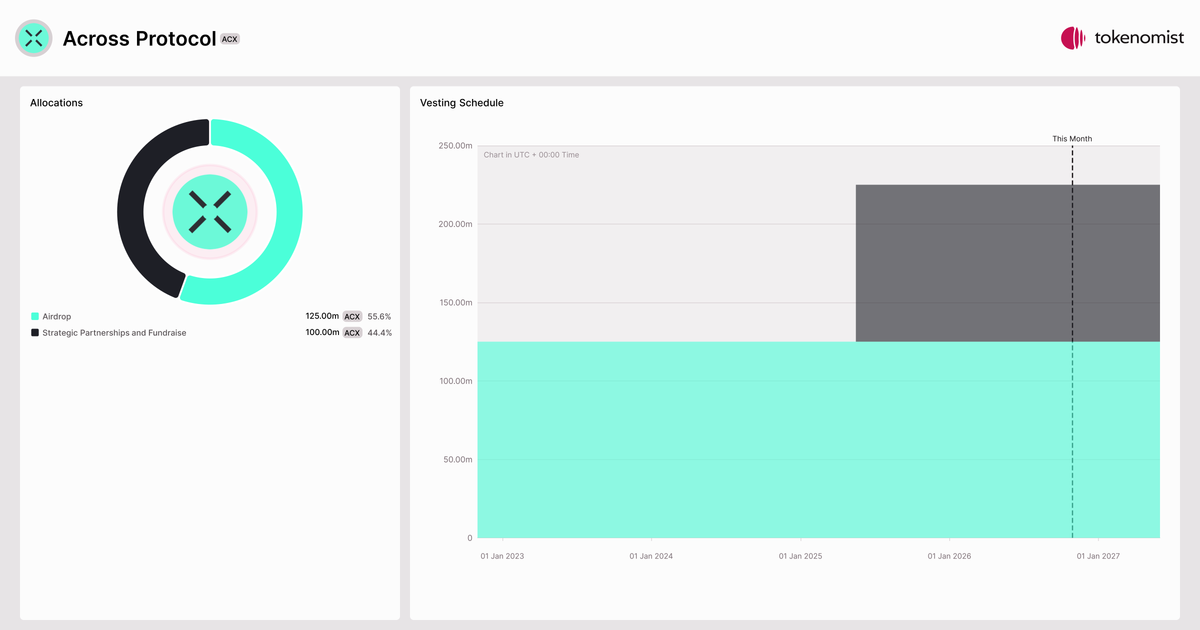Click the 100.00m Strategic Partnerships amount
The width and height of the screenshot is (1200, 630).
point(322,332)
